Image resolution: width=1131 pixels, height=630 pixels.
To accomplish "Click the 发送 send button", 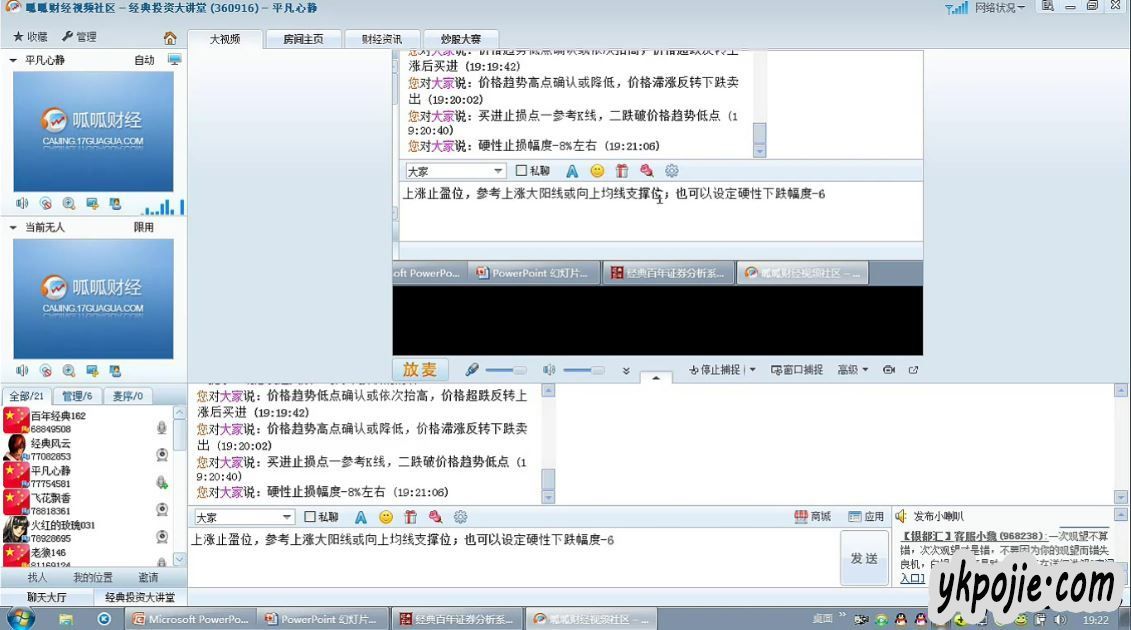I will [863, 558].
